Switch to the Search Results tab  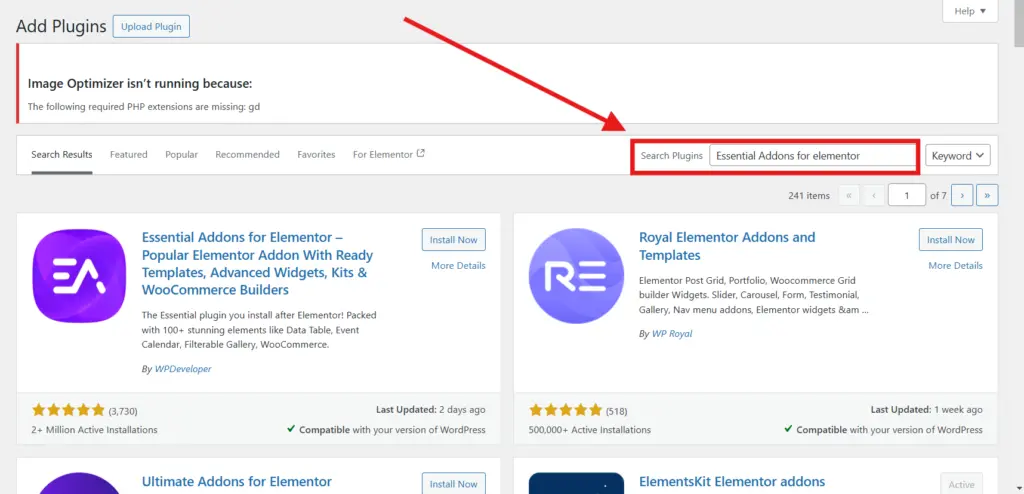pos(62,155)
